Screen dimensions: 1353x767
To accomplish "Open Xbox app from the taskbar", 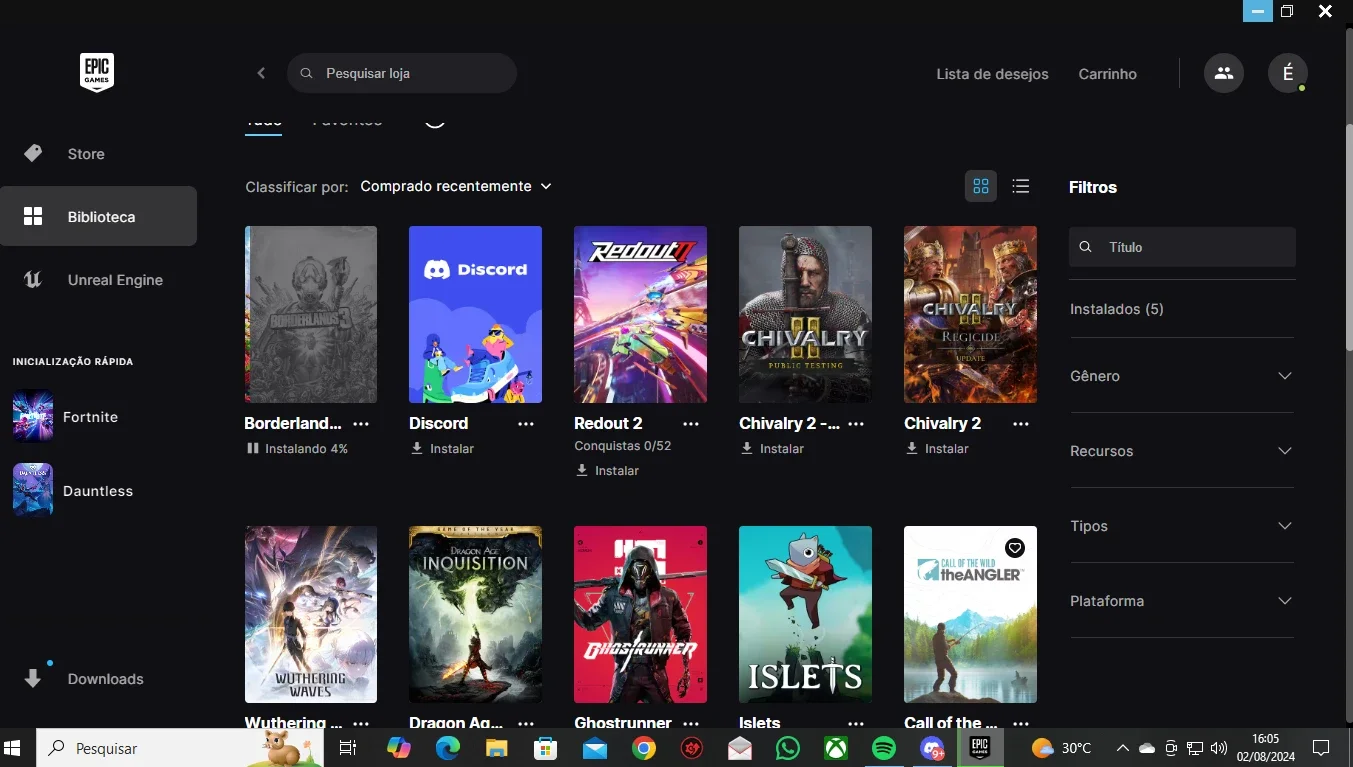I will pyautogui.click(x=836, y=748).
